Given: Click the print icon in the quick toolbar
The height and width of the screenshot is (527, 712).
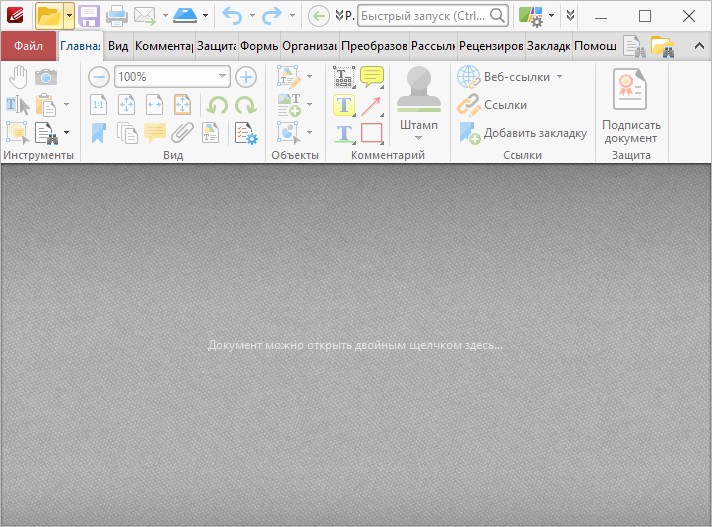Looking at the screenshot, I should click(x=117, y=16).
